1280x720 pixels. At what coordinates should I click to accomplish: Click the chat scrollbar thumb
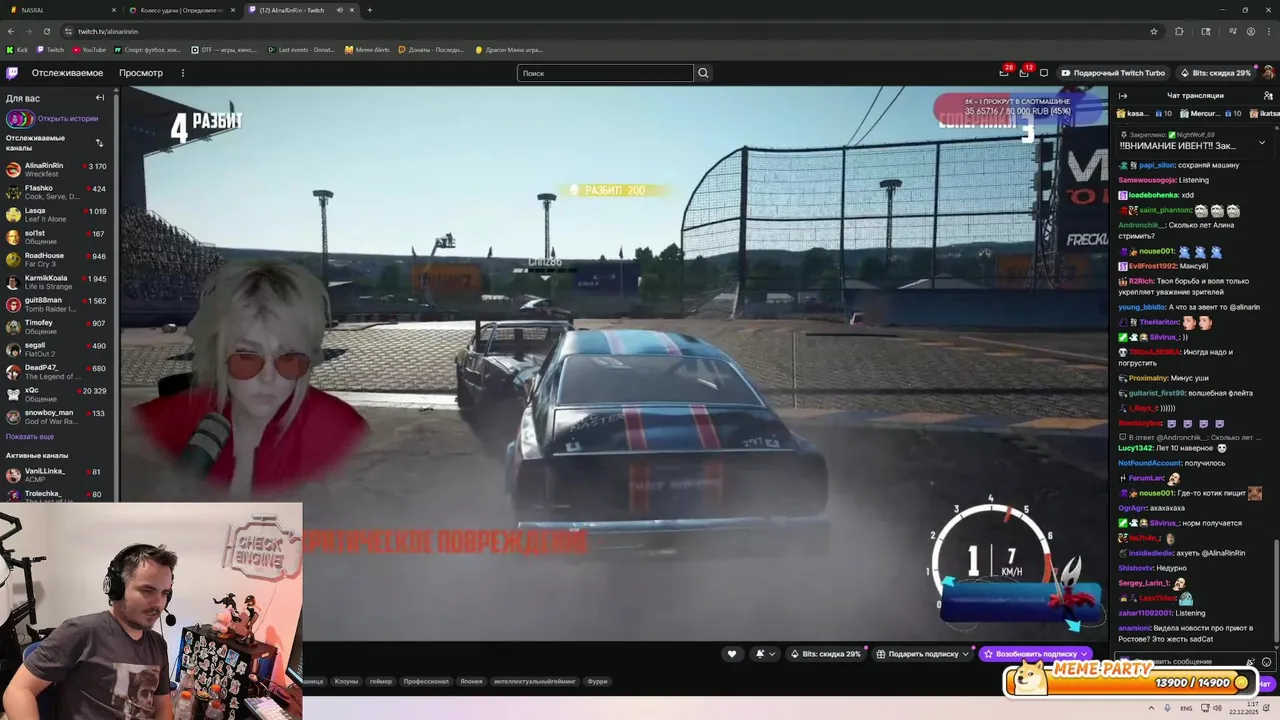[x=1275, y=590]
